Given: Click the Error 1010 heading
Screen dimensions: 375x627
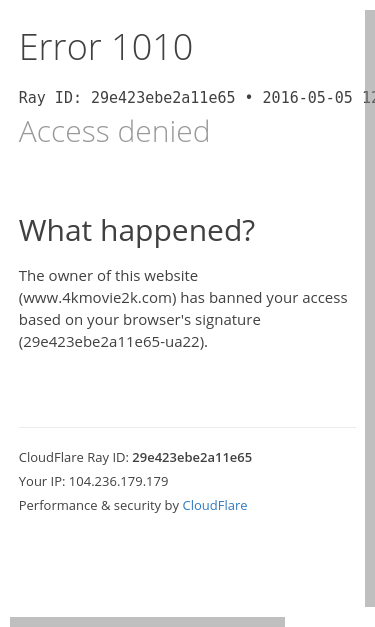Looking at the screenshot, I should 106,47.
